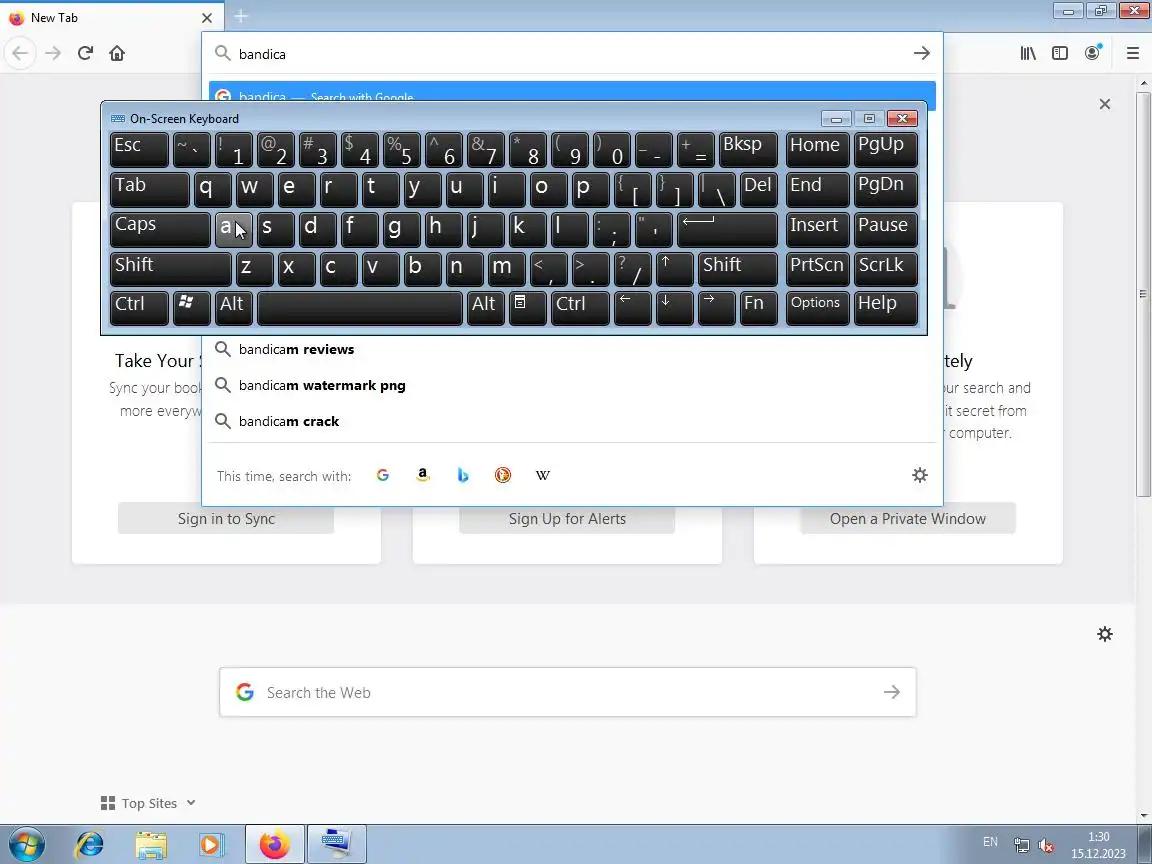Toggle the left Alt key
Viewport: 1152px width, 864px height.
pyautogui.click(x=234, y=308)
